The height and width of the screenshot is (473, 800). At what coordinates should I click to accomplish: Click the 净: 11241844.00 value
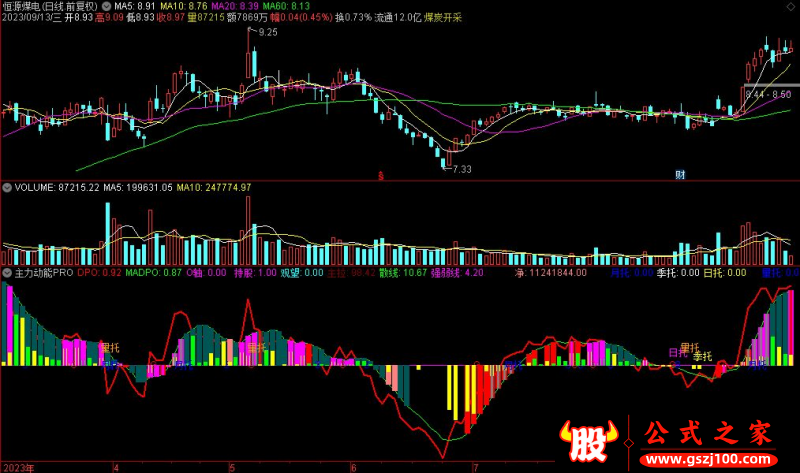tap(551, 273)
